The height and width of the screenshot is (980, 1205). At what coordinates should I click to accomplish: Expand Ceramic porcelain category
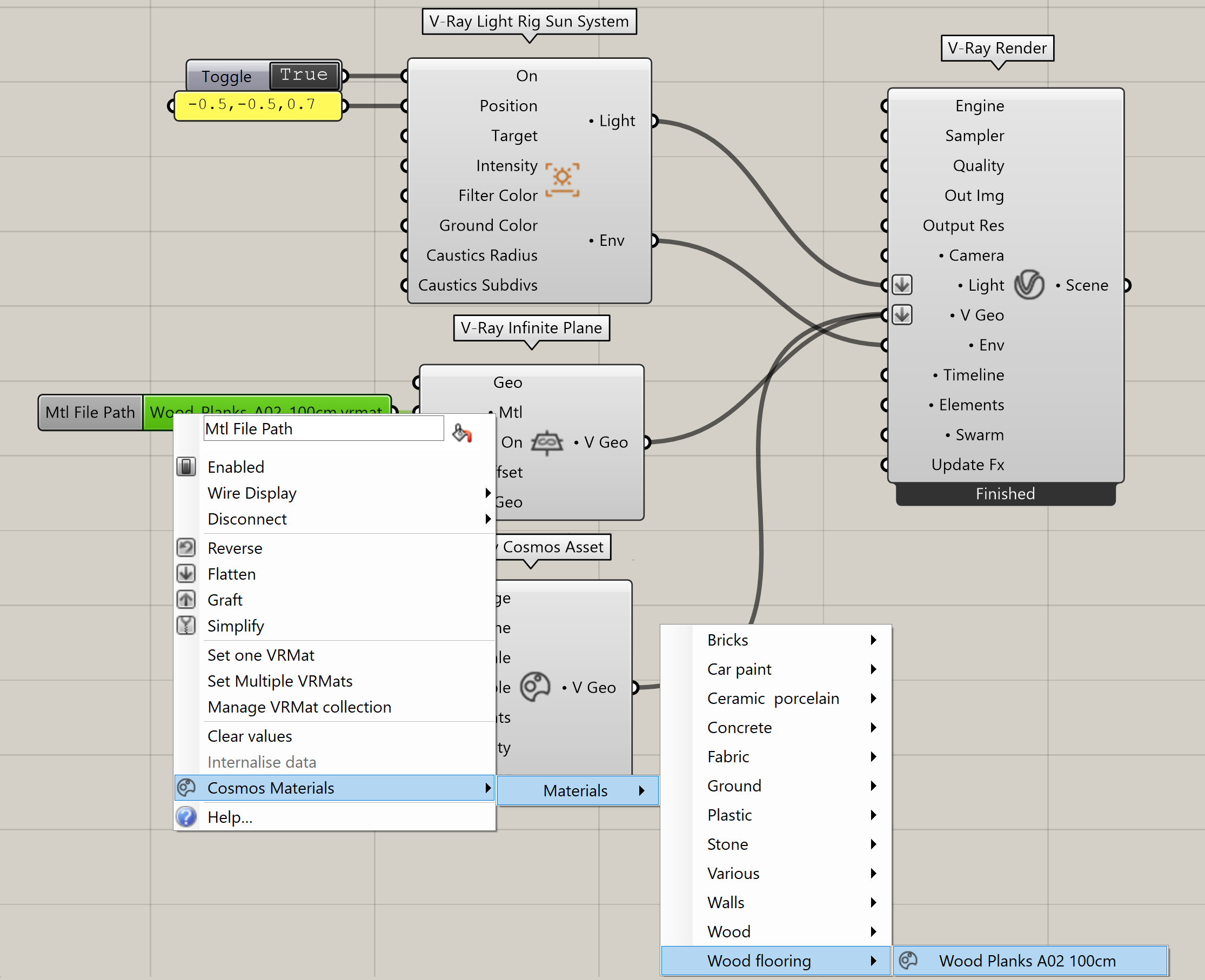click(x=775, y=699)
